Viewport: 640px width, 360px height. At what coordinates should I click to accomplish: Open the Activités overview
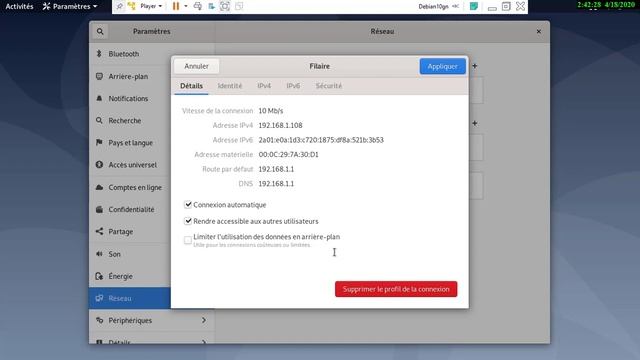click(x=19, y=6)
